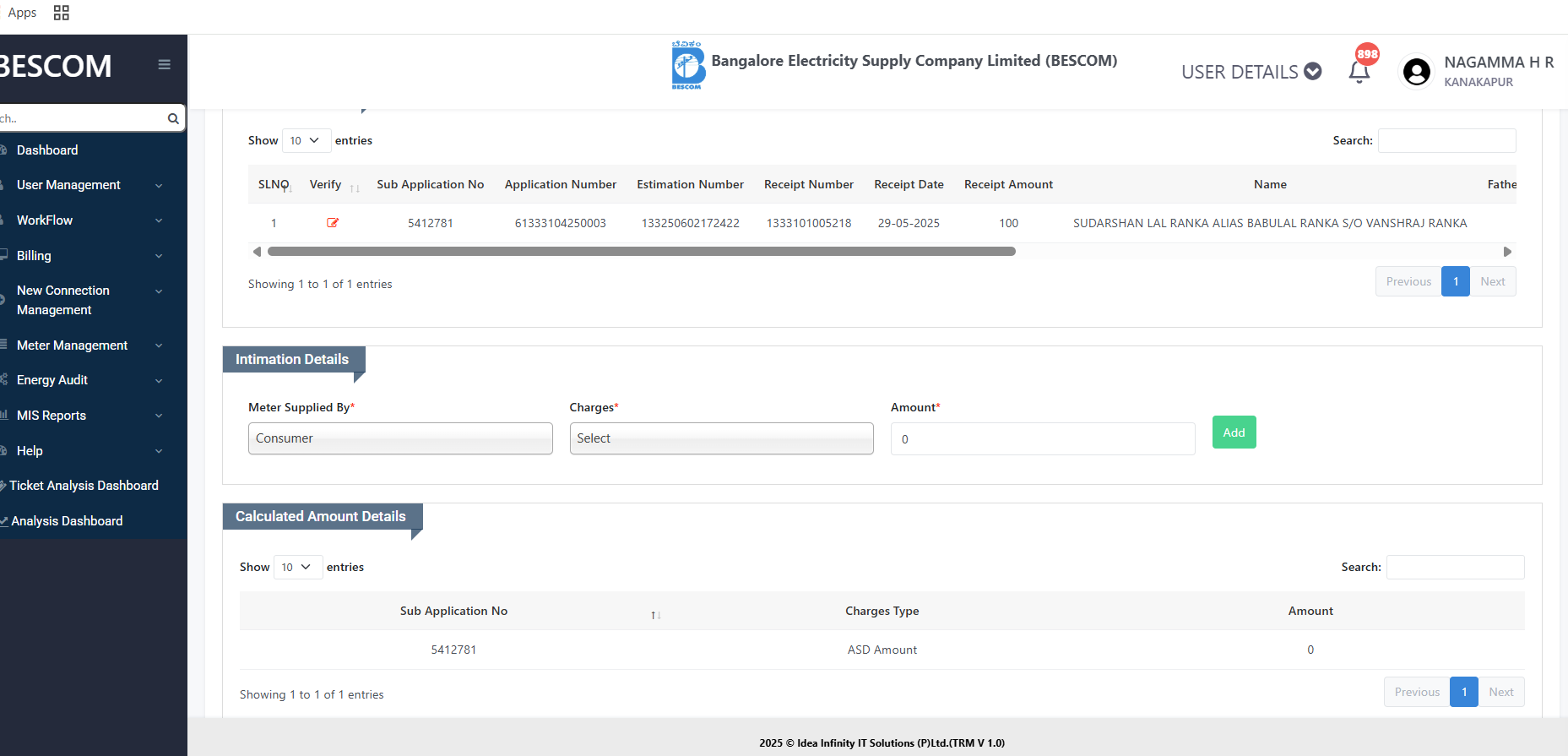
Task: Click receipt date 29-05-2025
Action: (x=909, y=223)
